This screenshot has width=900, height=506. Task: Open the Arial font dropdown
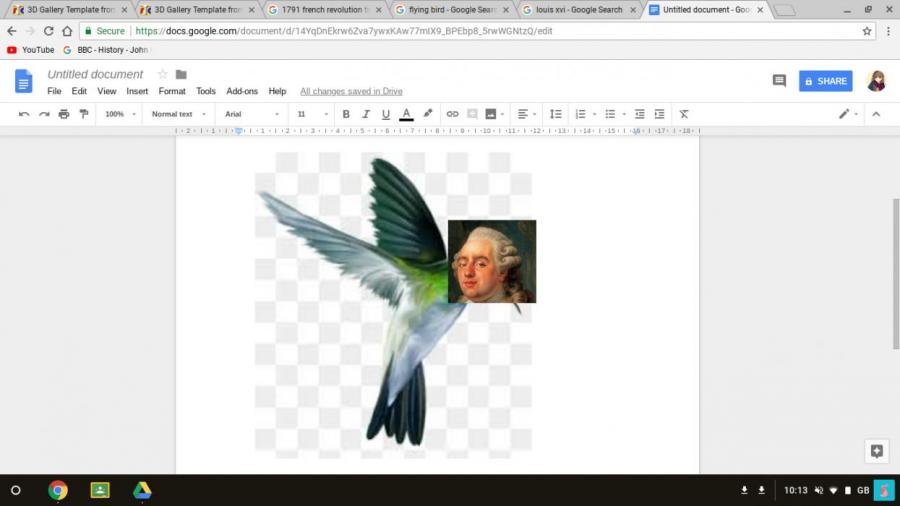pos(251,114)
